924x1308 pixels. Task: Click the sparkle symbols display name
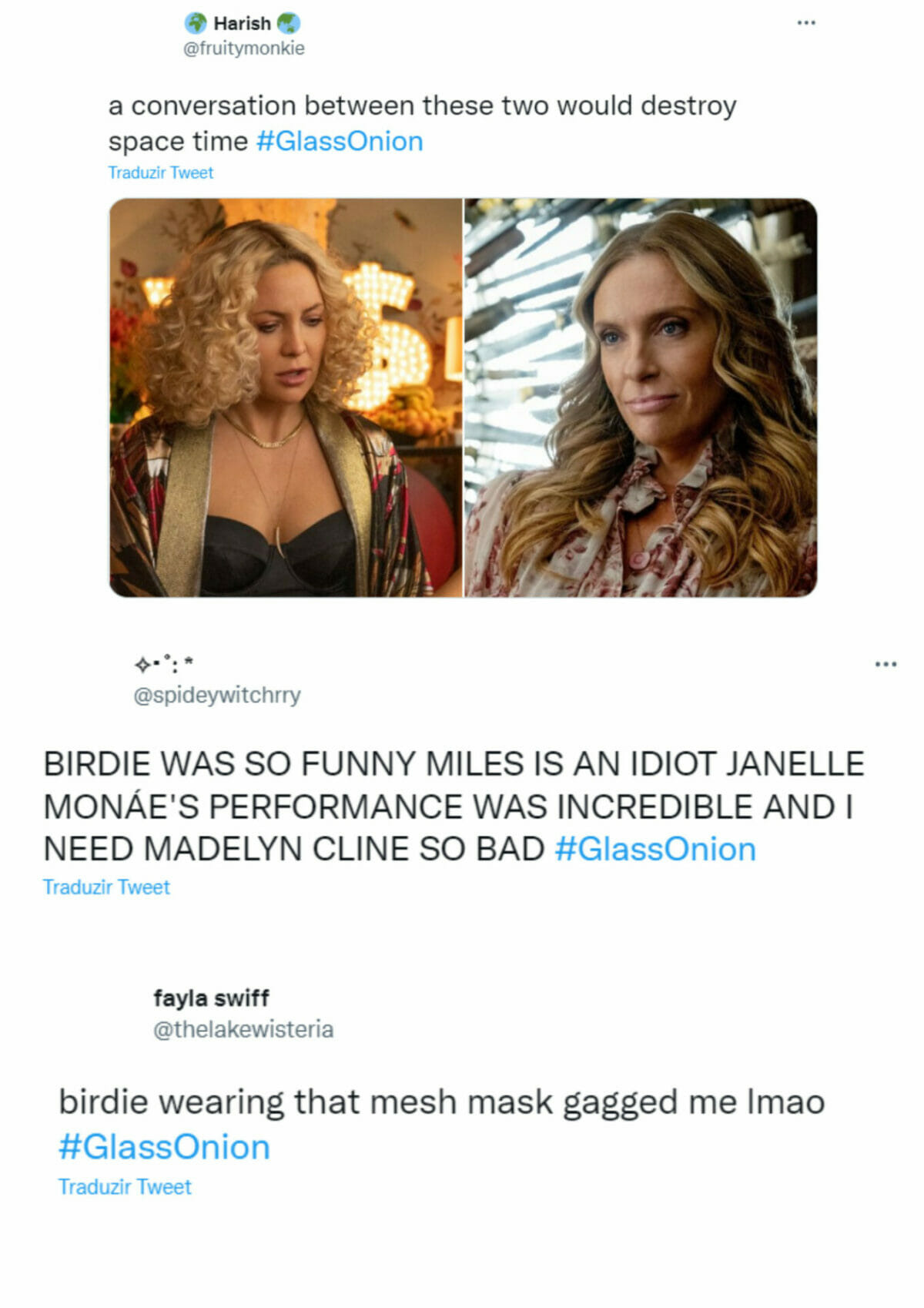tap(164, 663)
